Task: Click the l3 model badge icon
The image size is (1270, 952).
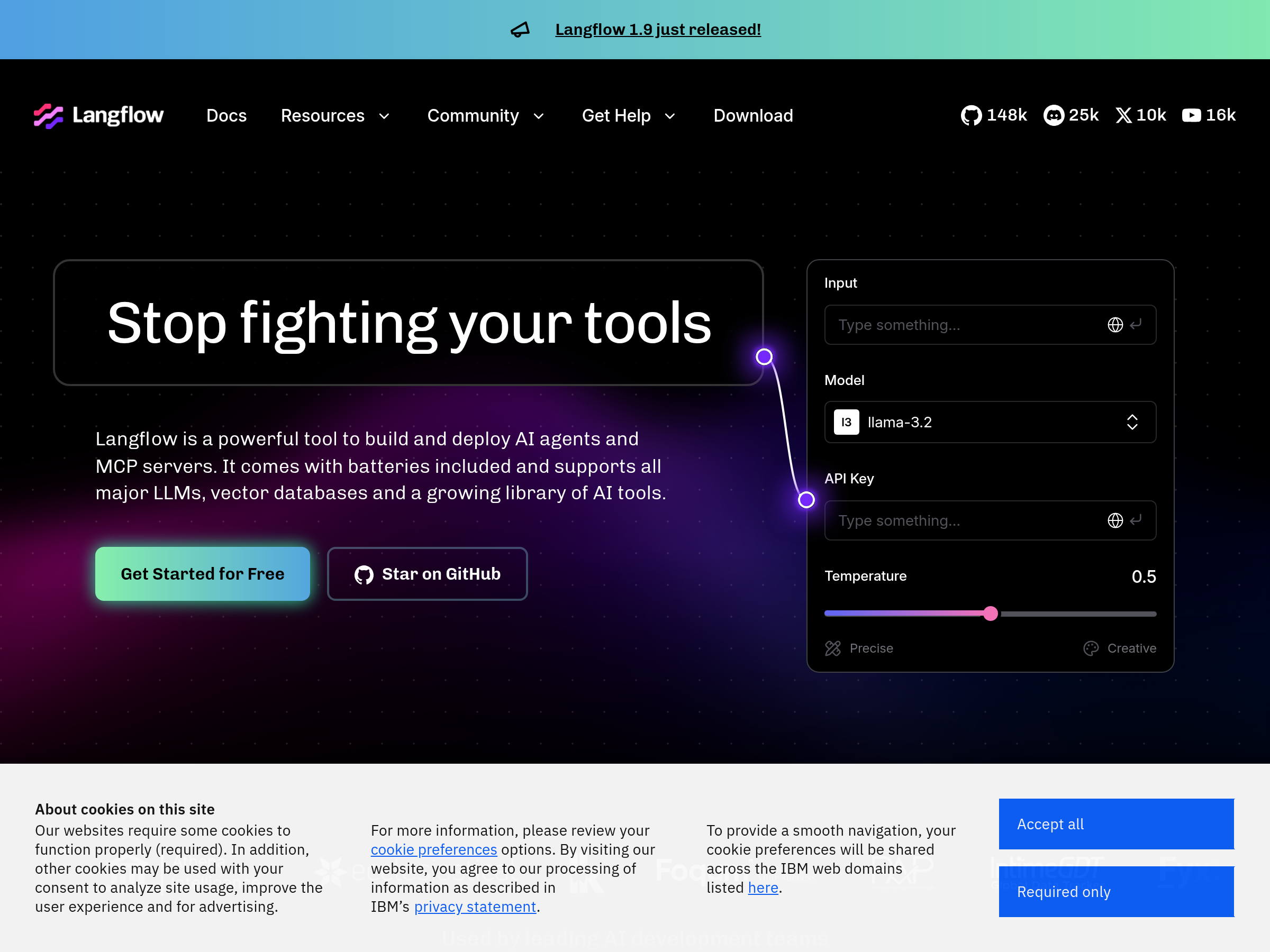Action: [846, 423]
